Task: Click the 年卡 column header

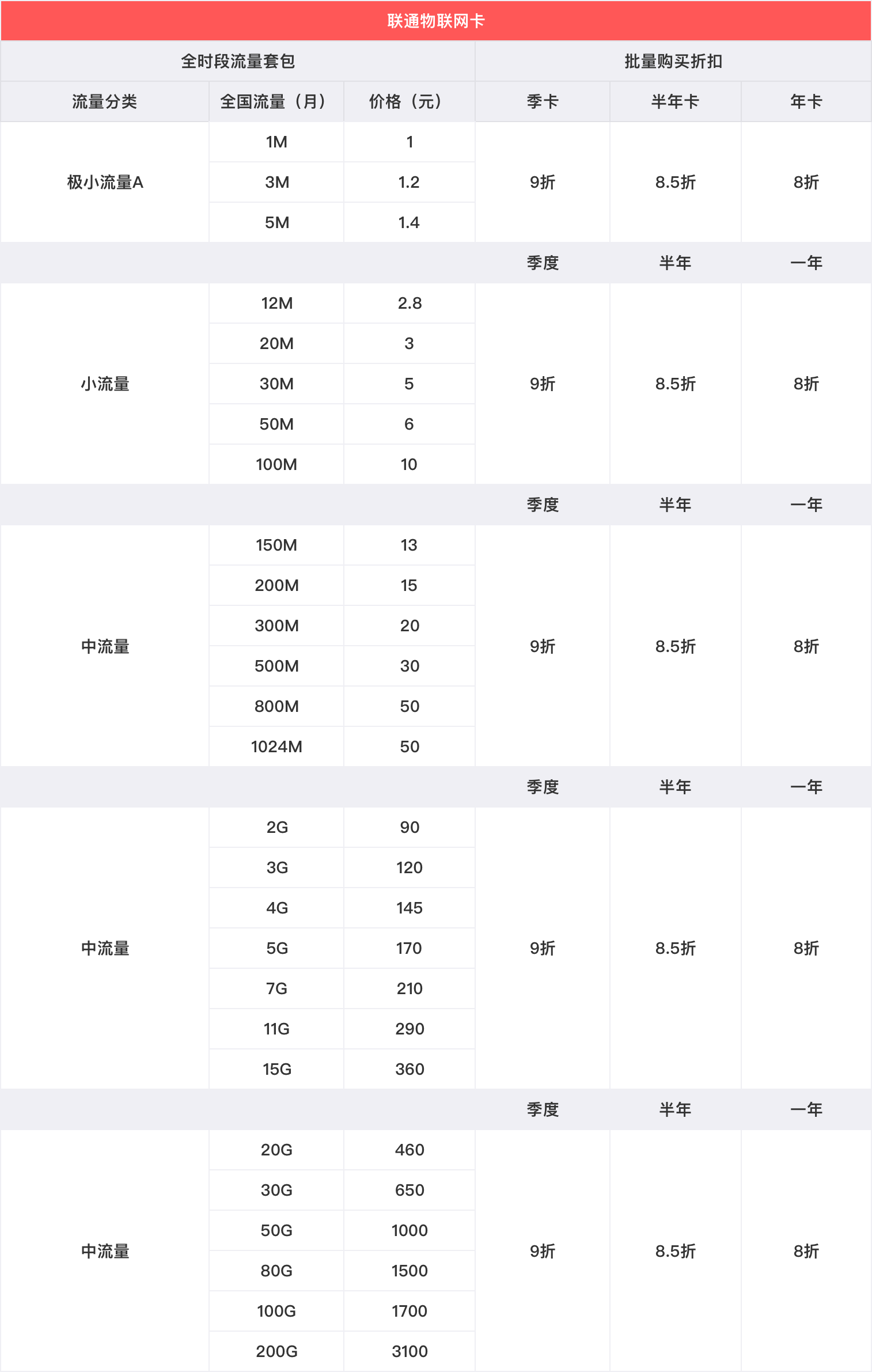Action: (x=806, y=102)
